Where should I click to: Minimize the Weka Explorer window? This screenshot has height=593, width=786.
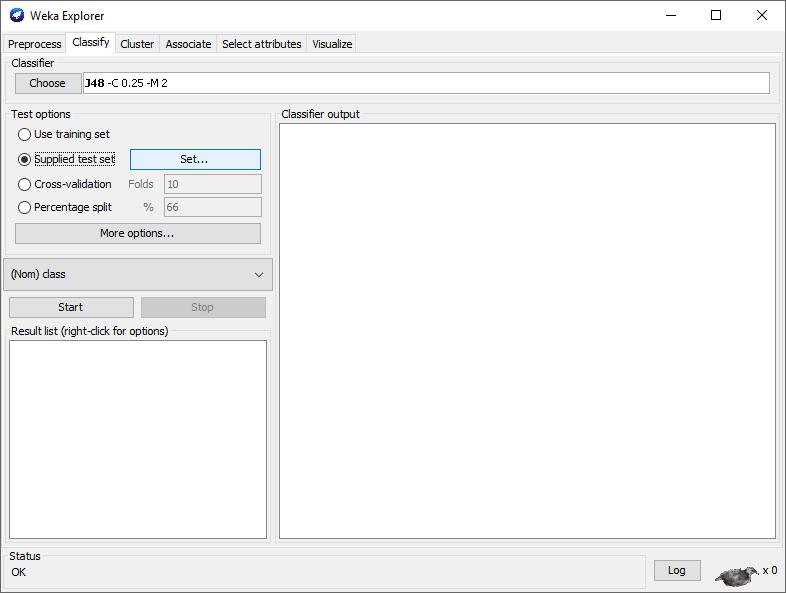671,16
